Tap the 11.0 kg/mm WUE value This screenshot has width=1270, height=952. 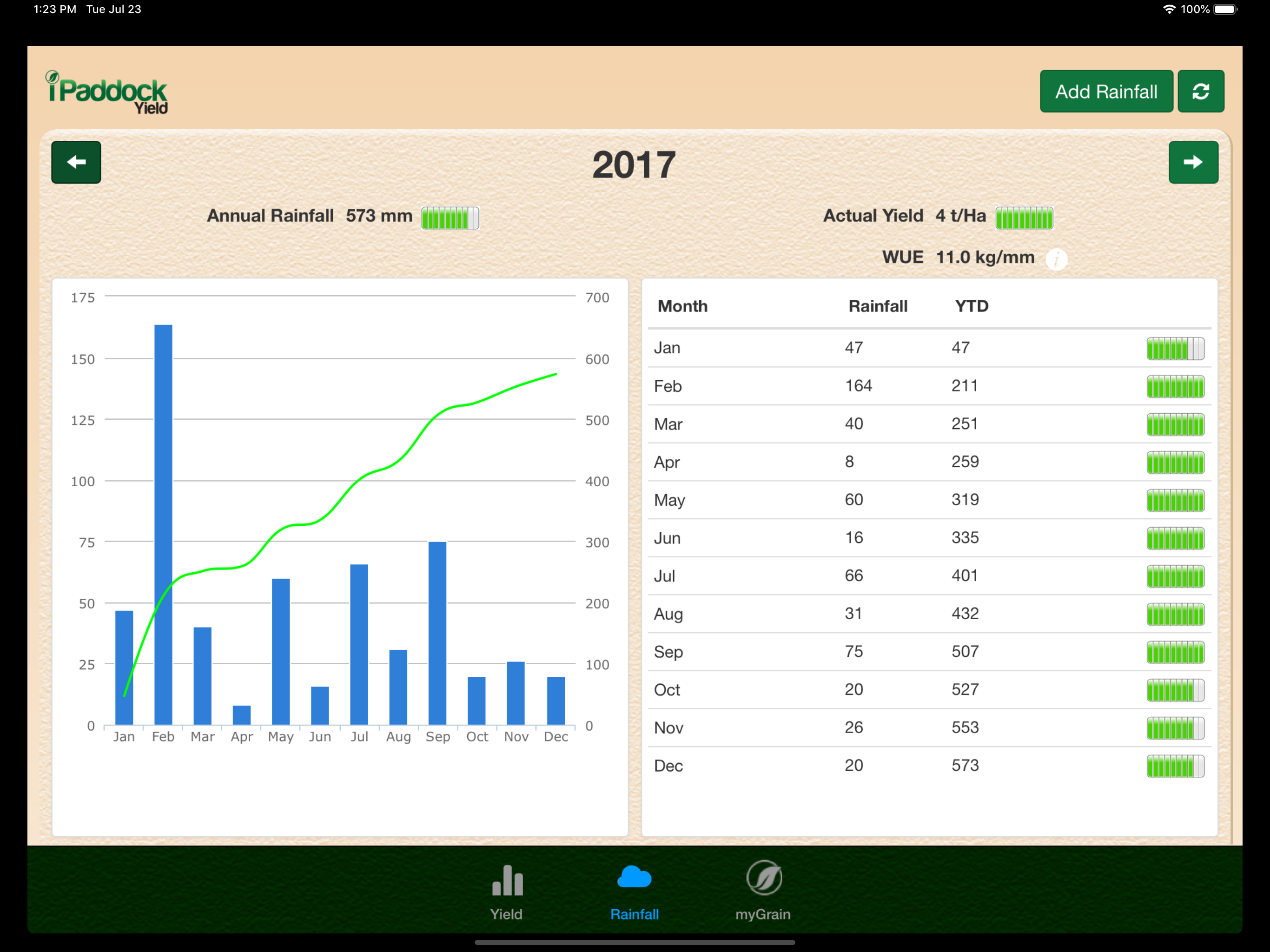click(x=985, y=257)
